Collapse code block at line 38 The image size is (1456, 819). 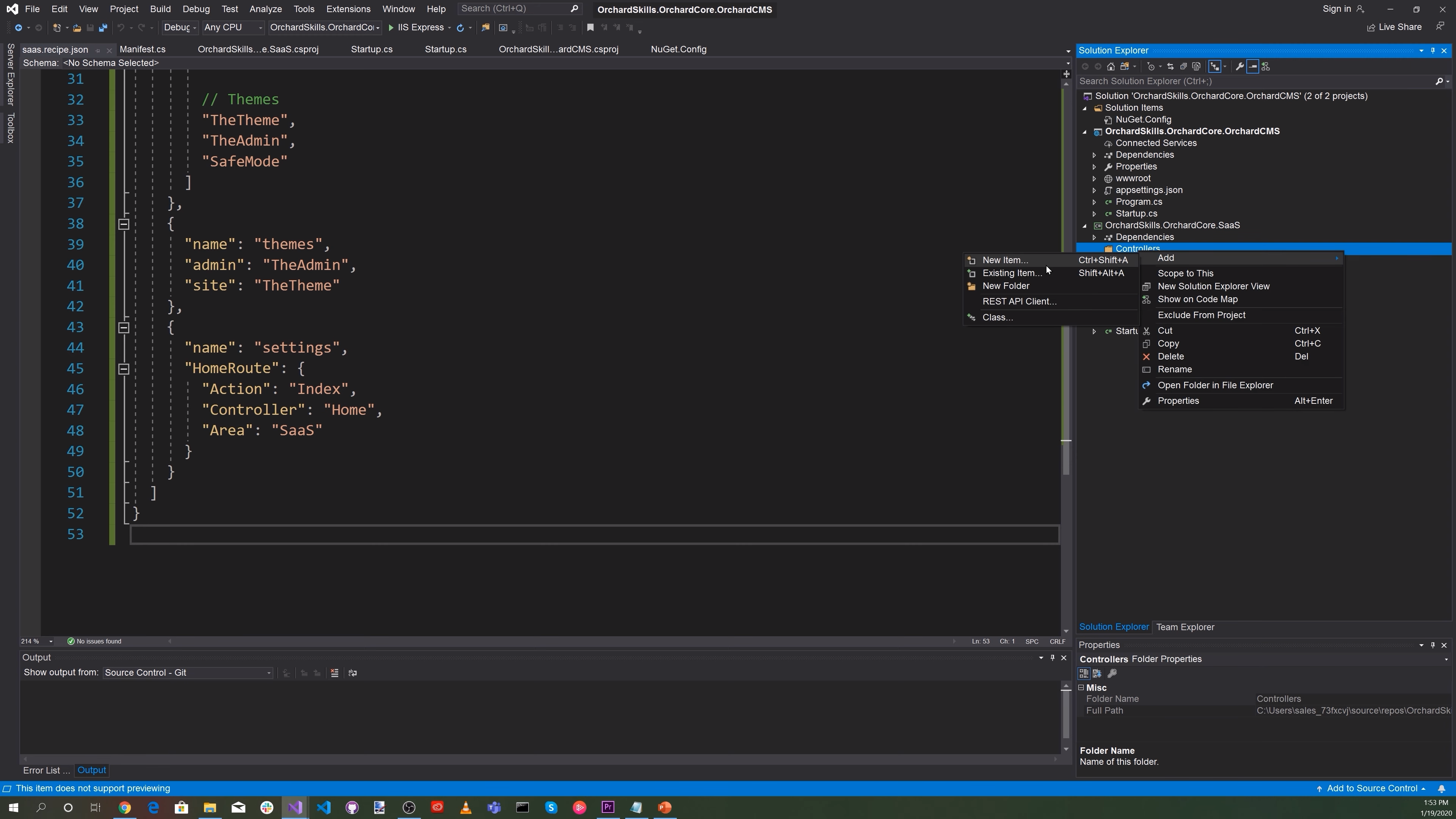(x=123, y=224)
